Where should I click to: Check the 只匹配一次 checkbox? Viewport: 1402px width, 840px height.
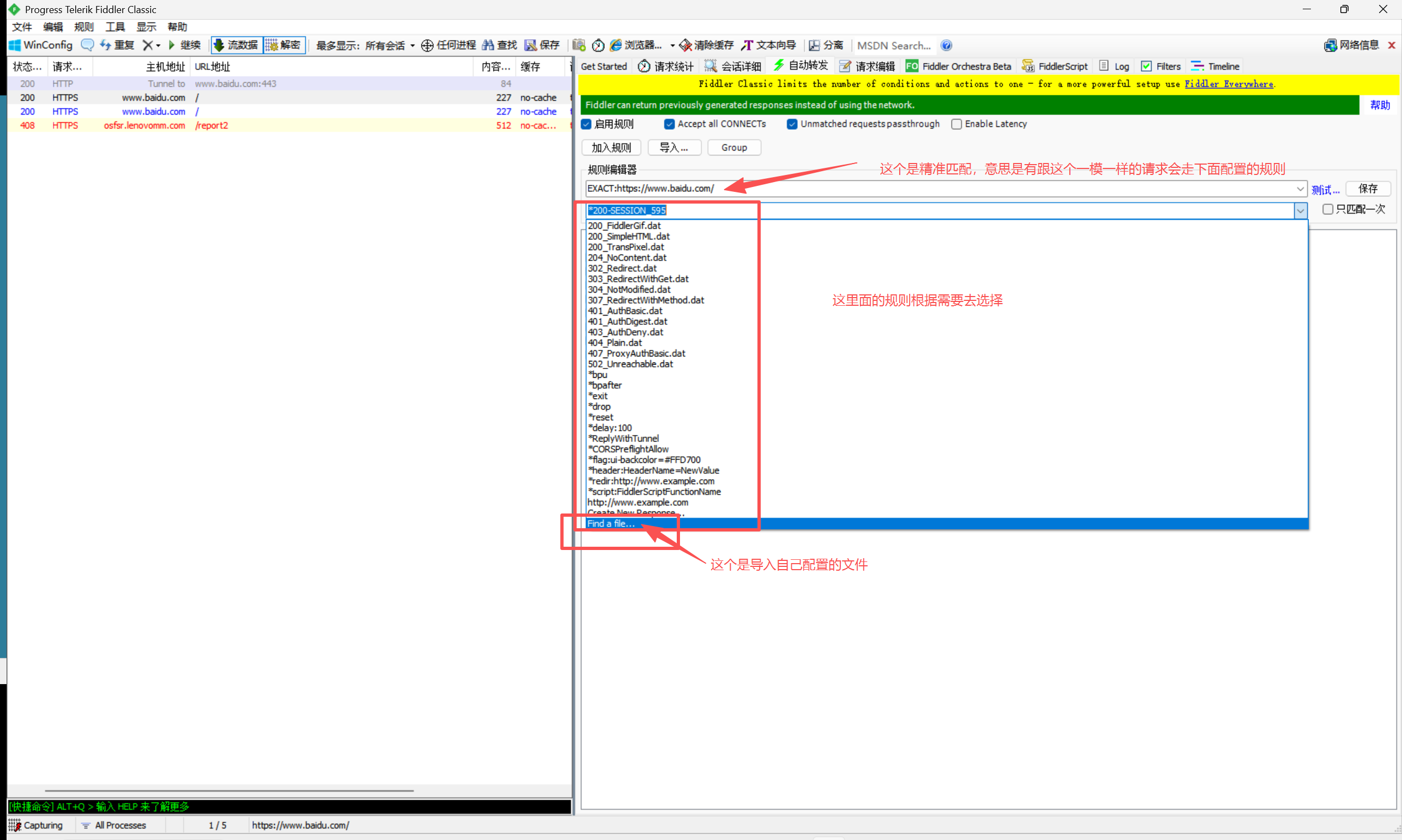click(x=1327, y=209)
